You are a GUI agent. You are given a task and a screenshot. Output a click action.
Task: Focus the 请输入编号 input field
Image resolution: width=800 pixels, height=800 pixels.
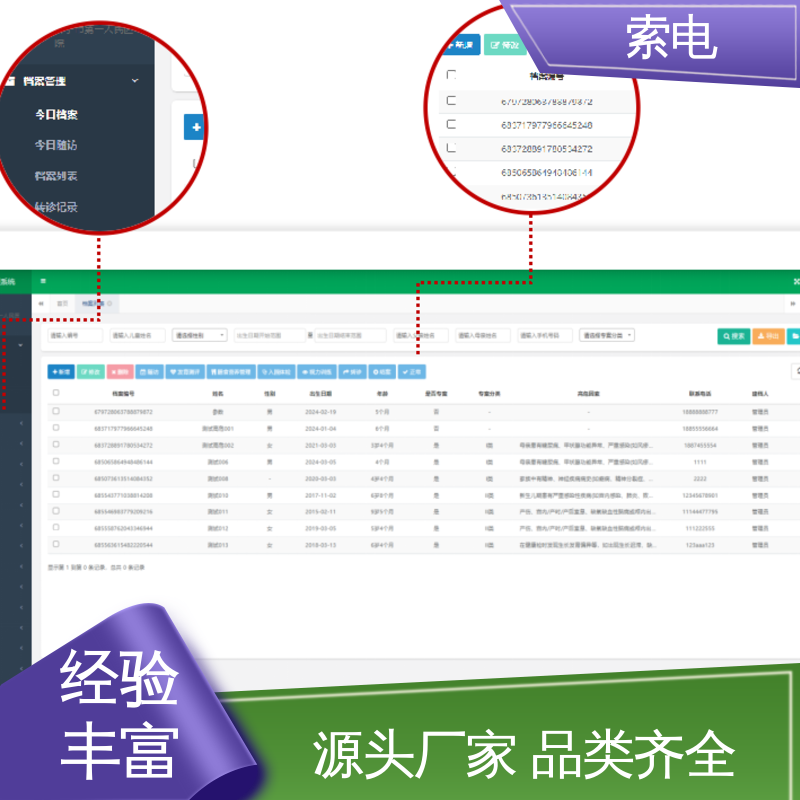(75, 335)
